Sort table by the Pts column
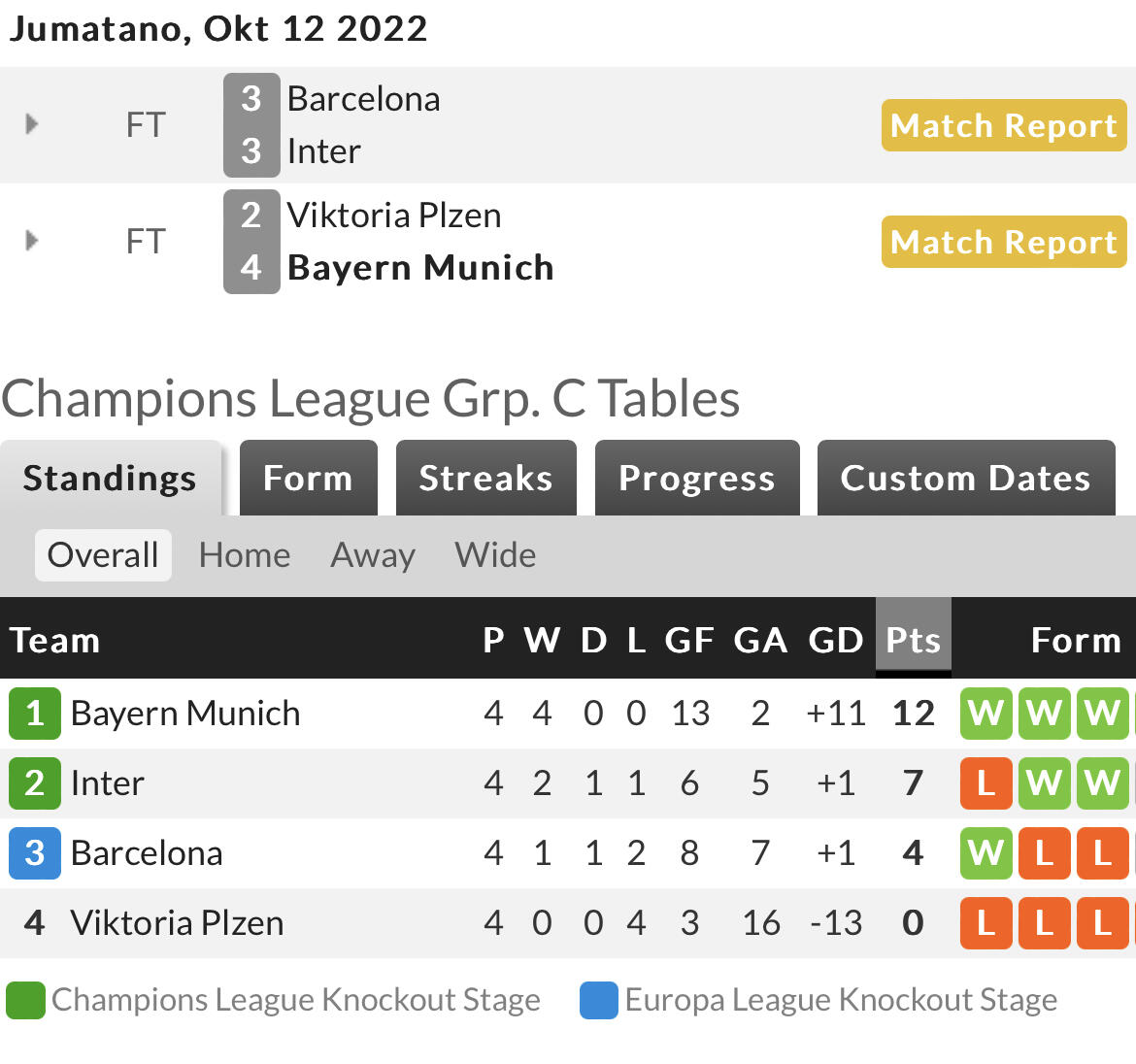The width and height of the screenshot is (1136, 1064). tap(913, 639)
